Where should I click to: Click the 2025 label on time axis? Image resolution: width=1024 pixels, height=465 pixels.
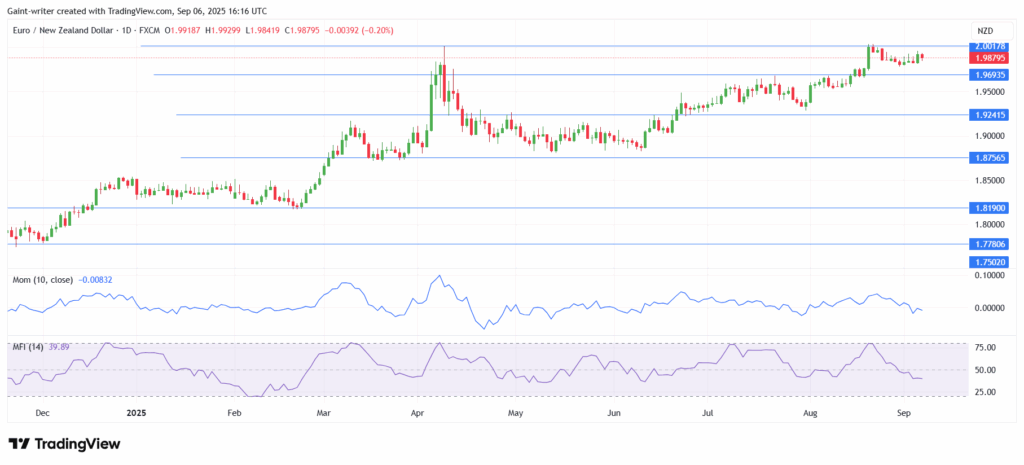click(136, 413)
